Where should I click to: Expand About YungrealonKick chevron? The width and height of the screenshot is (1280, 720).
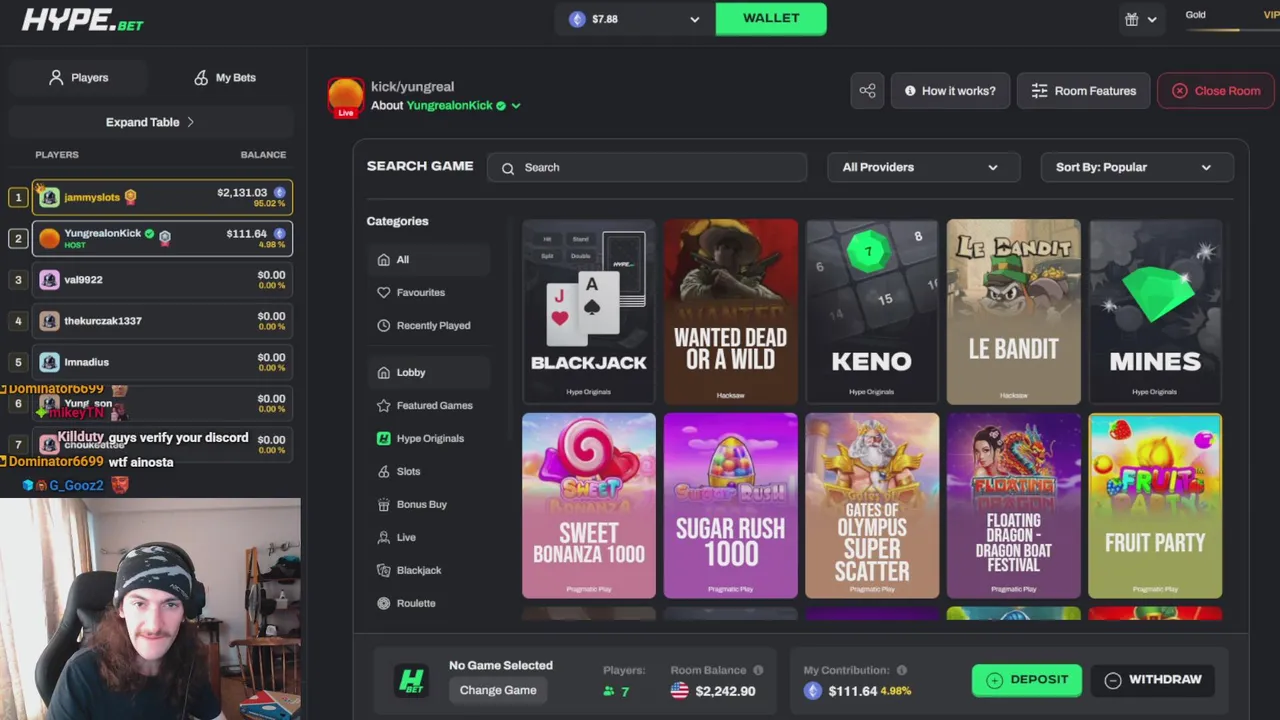click(x=516, y=106)
